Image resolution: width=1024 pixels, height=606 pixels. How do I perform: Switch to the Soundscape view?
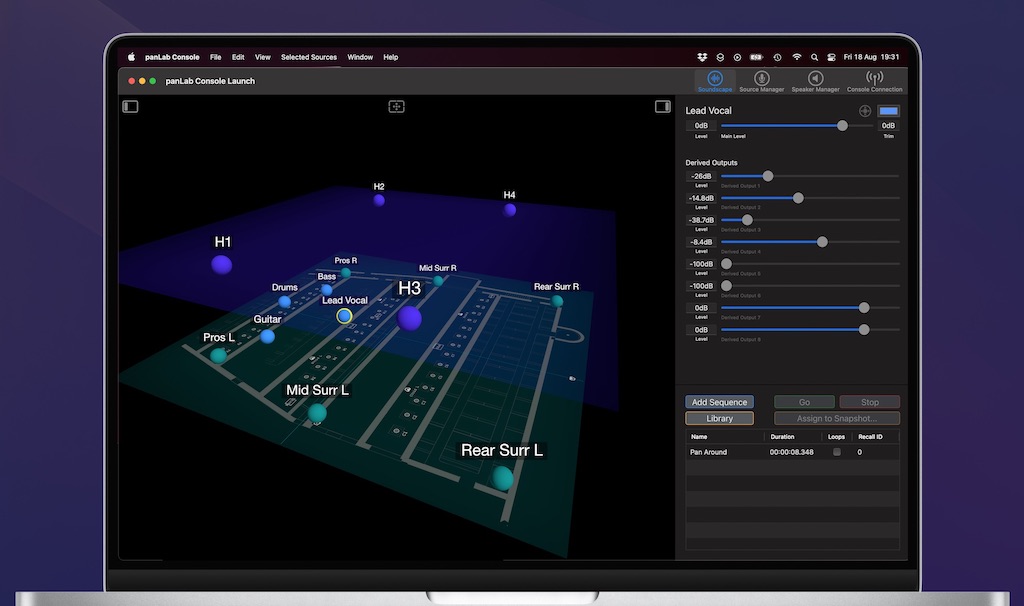click(x=715, y=79)
